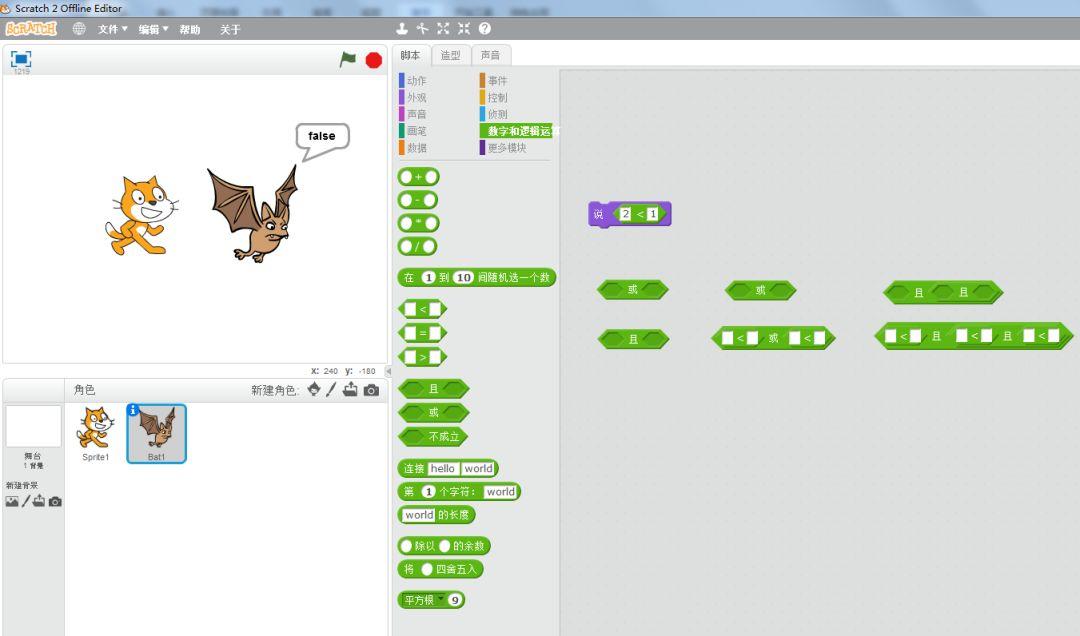Select the delete scissors tool in the top toolbar

point(422,28)
